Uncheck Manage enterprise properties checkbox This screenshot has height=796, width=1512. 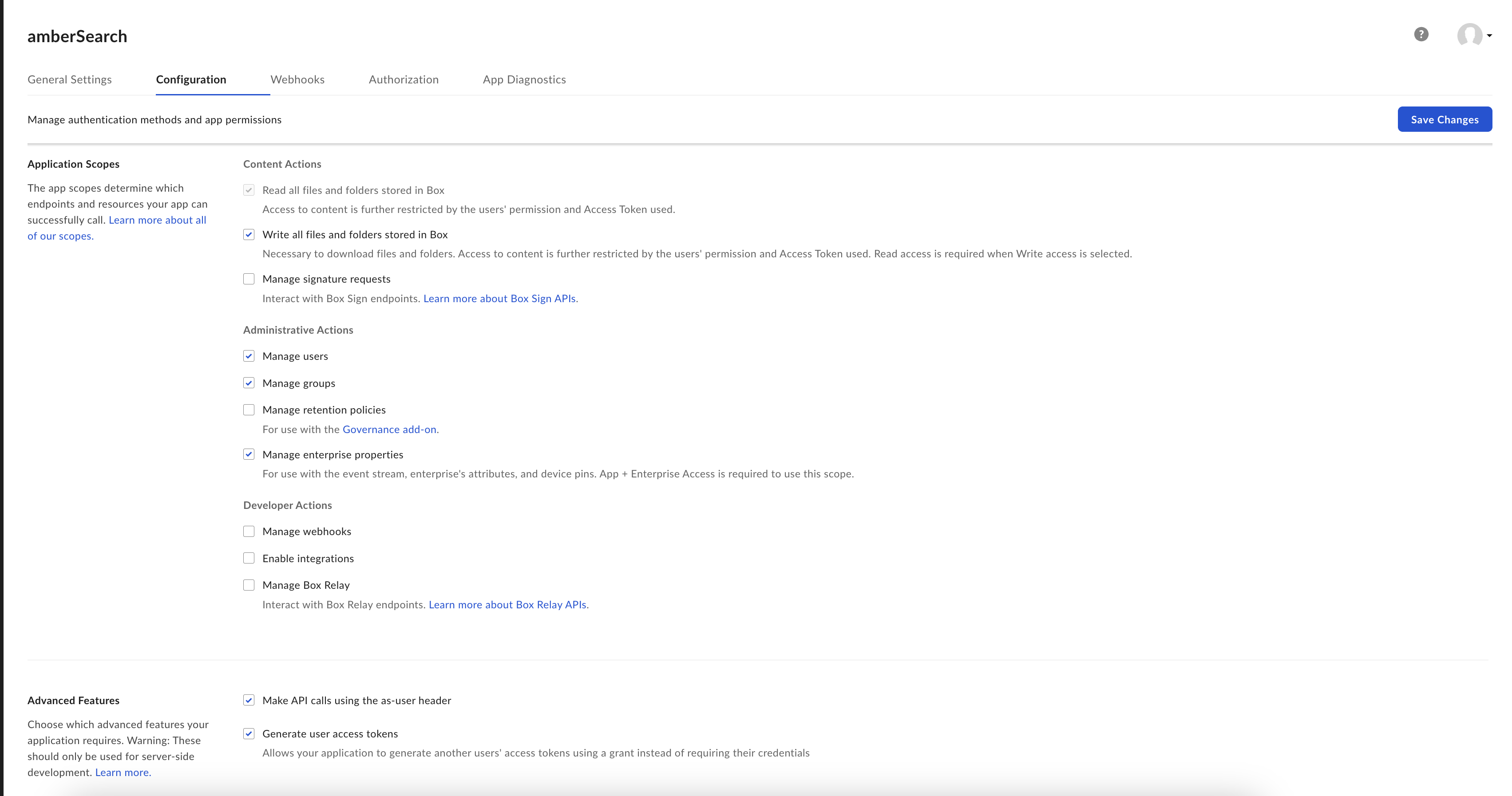click(x=249, y=455)
